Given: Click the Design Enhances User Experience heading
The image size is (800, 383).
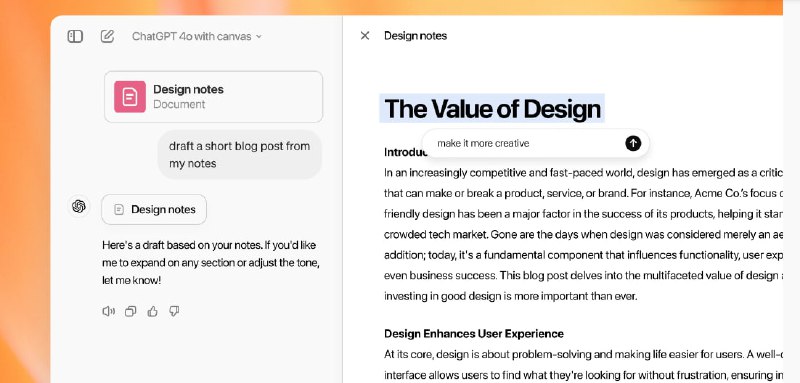Looking at the screenshot, I should click(x=474, y=334).
